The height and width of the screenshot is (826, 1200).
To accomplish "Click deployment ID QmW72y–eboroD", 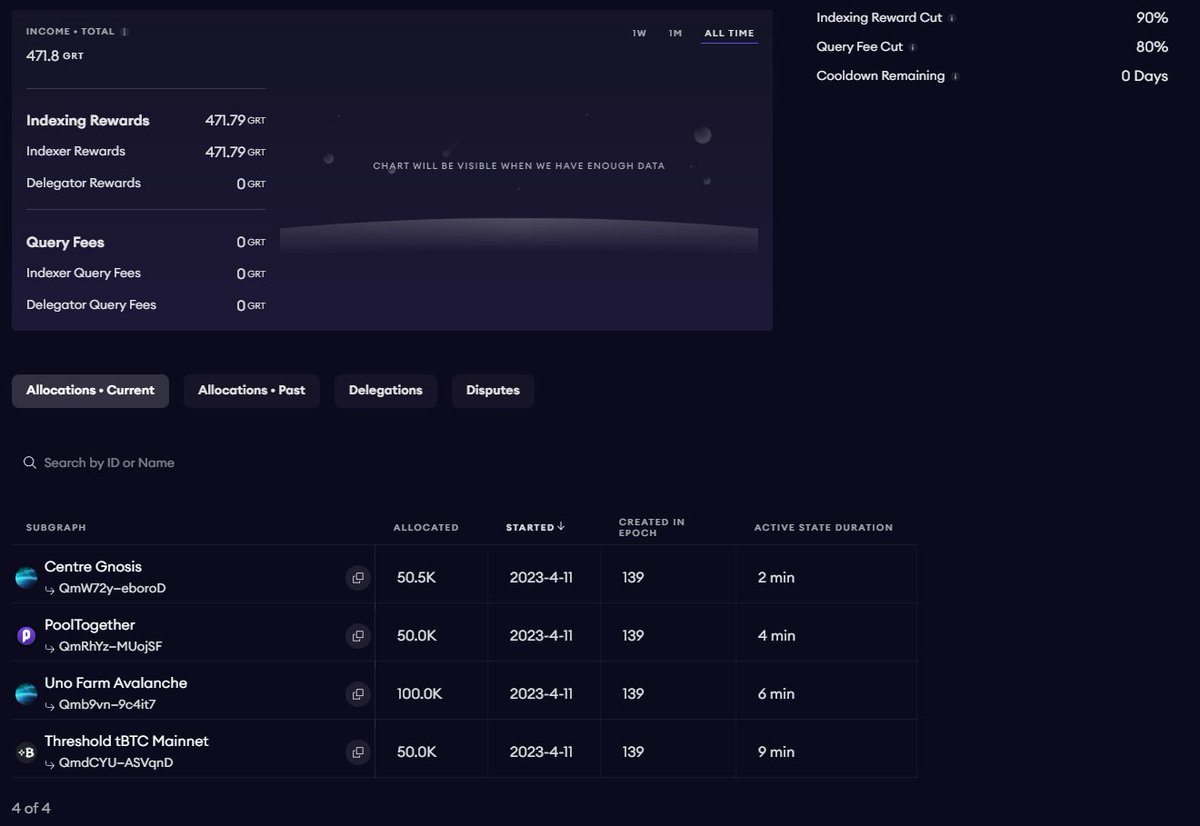I will [x=112, y=588].
